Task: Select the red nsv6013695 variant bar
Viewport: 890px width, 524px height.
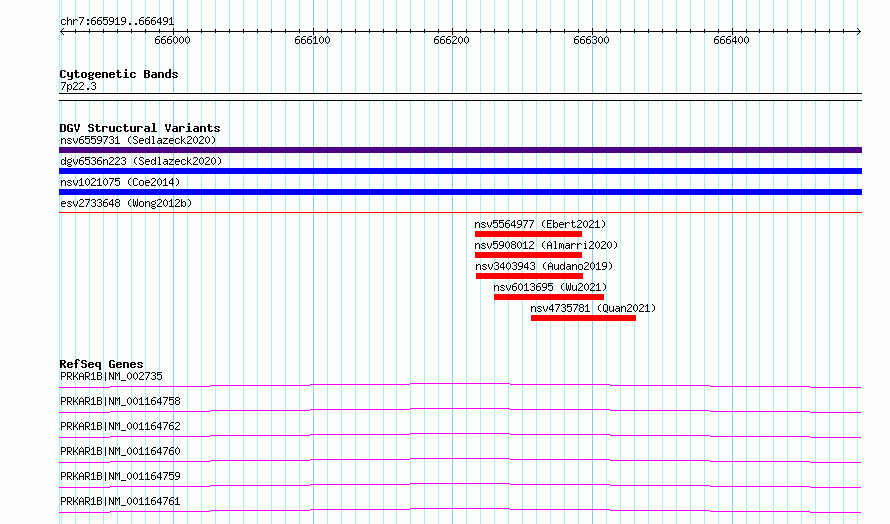Action: 549,297
